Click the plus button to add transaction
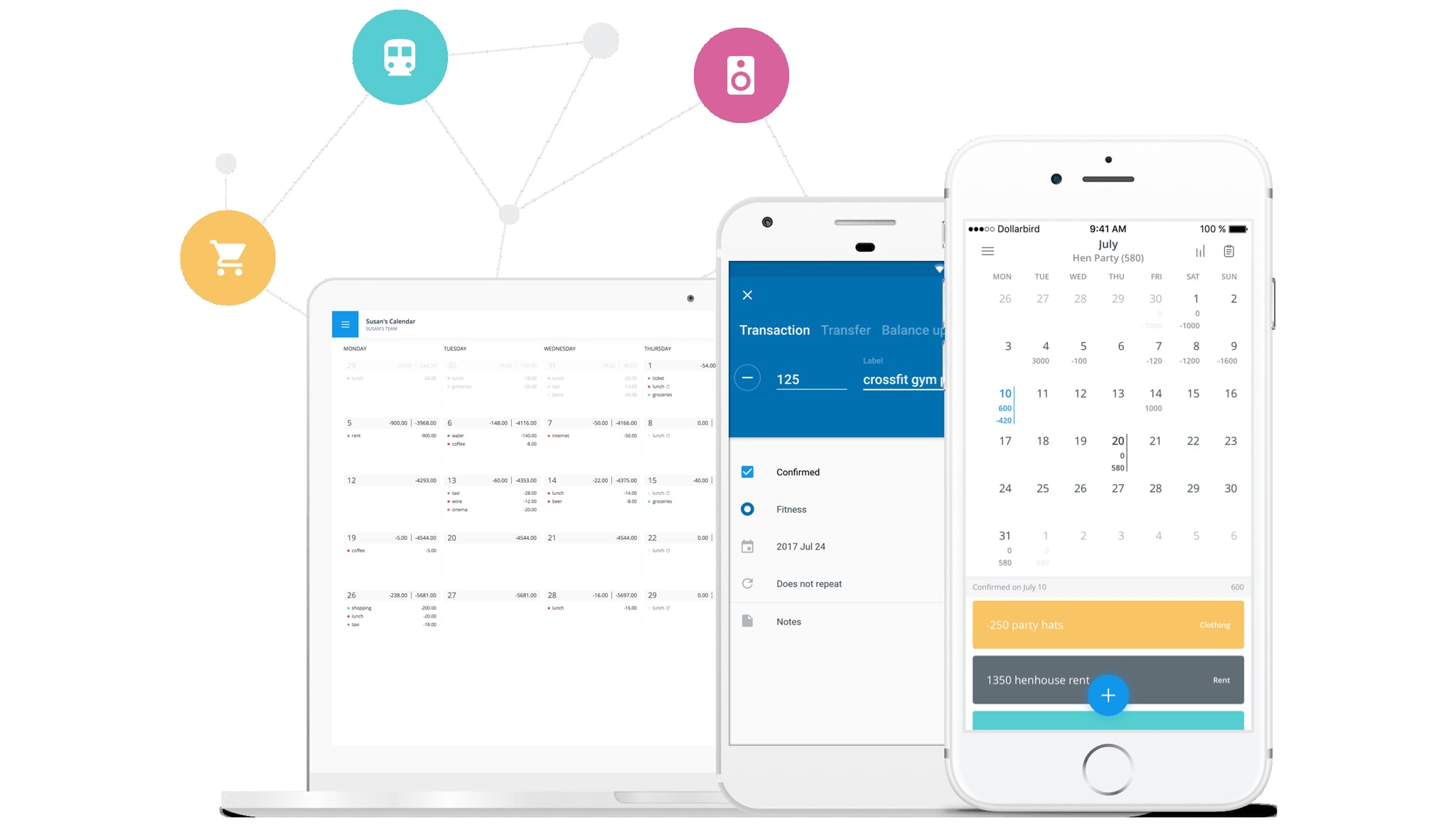Viewport: 1456px width, 827px height. pyautogui.click(x=1108, y=695)
